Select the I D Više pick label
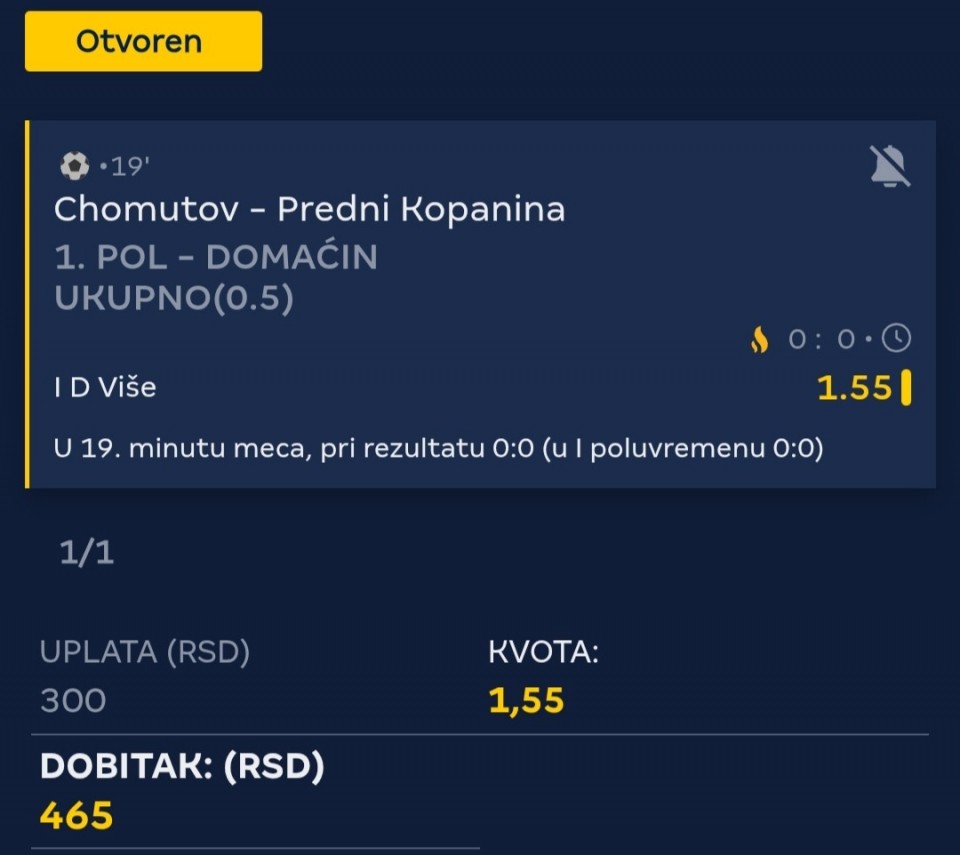Screen dimensions: 960x855 [x=105, y=387]
